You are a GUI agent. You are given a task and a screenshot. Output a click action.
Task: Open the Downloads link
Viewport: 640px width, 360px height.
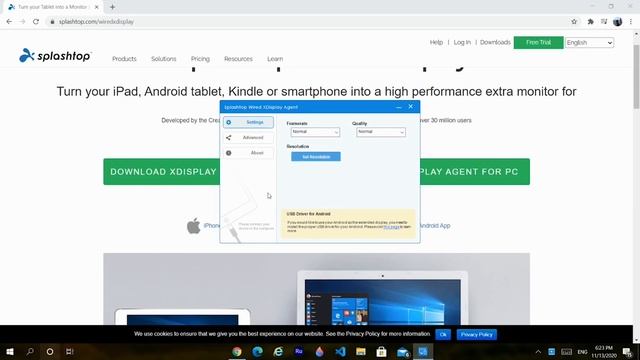click(x=495, y=42)
